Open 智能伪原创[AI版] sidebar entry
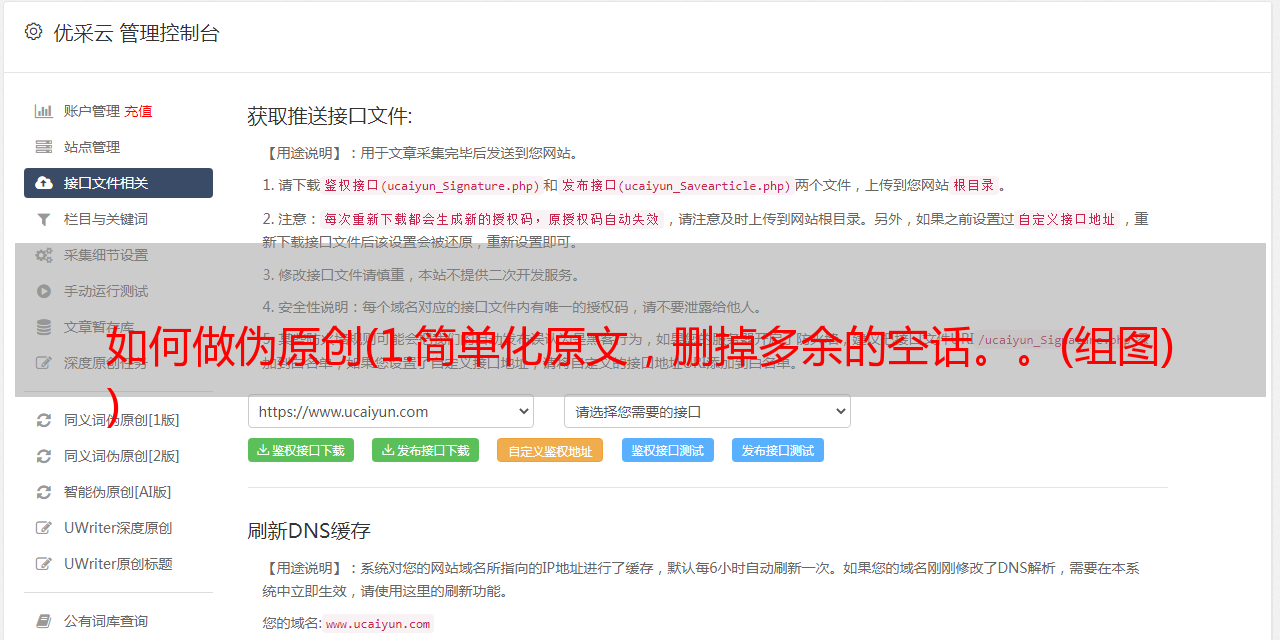Viewport: 1280px width, 640px height. 118,492
